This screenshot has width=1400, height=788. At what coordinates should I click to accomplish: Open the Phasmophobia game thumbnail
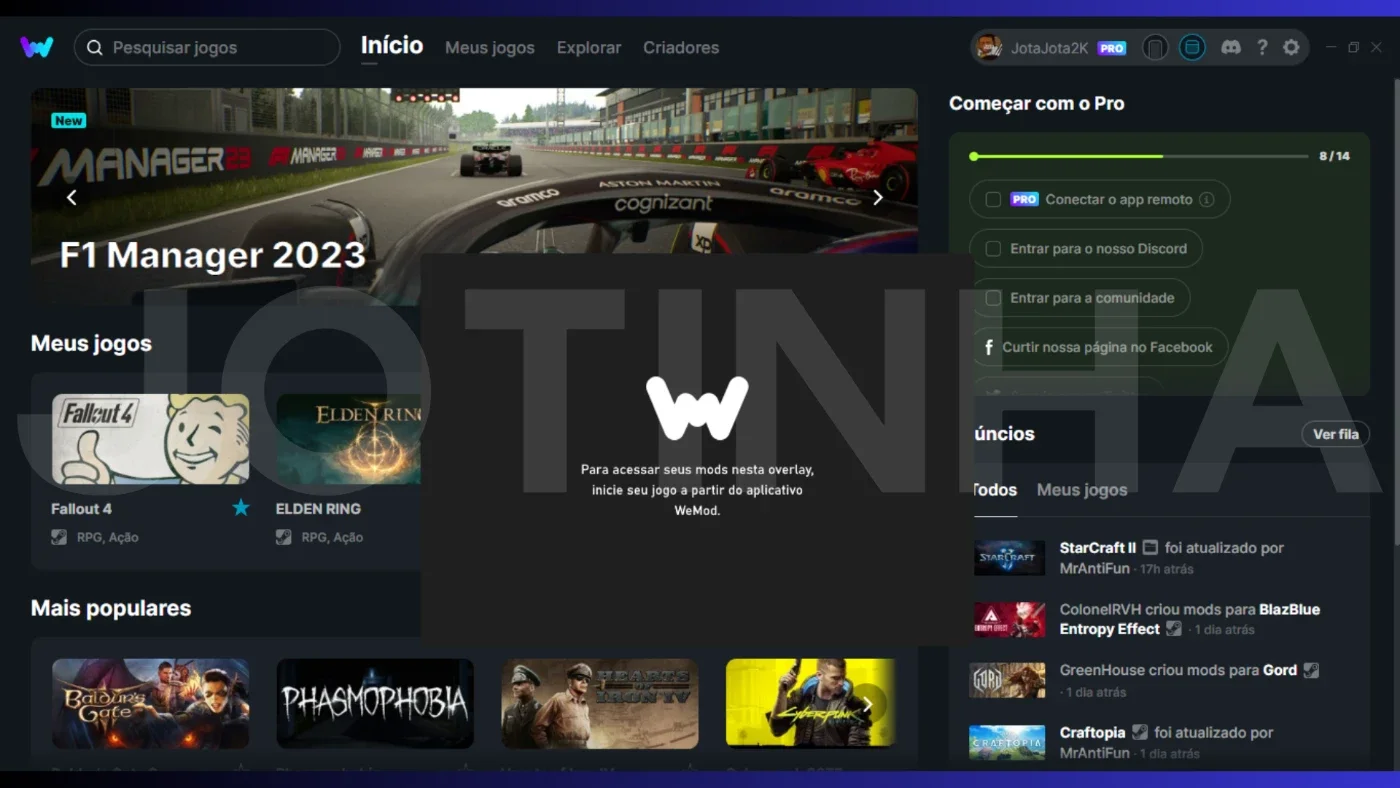click(x=375, y=704)
